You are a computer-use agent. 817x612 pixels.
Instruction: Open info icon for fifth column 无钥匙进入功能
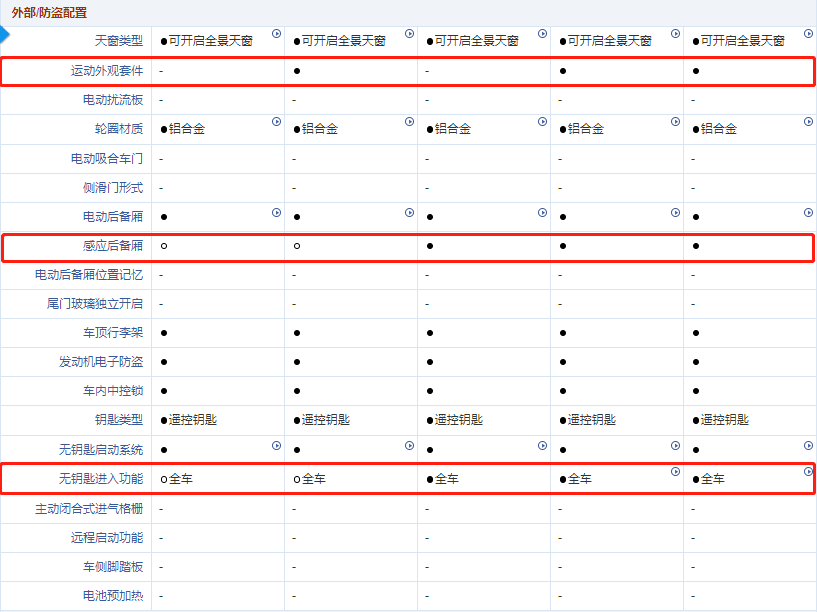pyautogui.click(x=808, y=472)
